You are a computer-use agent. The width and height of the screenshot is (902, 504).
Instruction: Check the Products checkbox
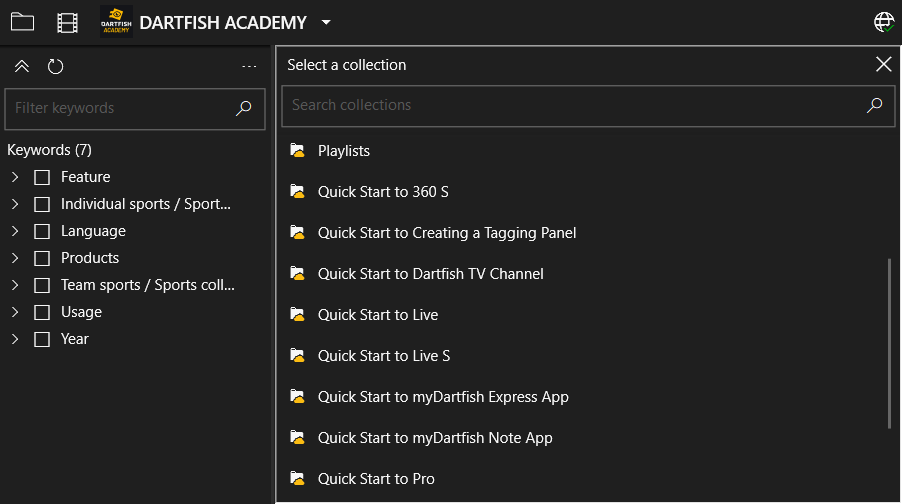[42, 258]
